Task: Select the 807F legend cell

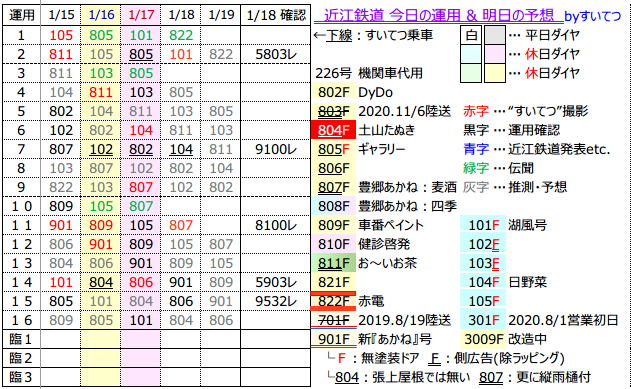Action: click(x=334, y=187)
